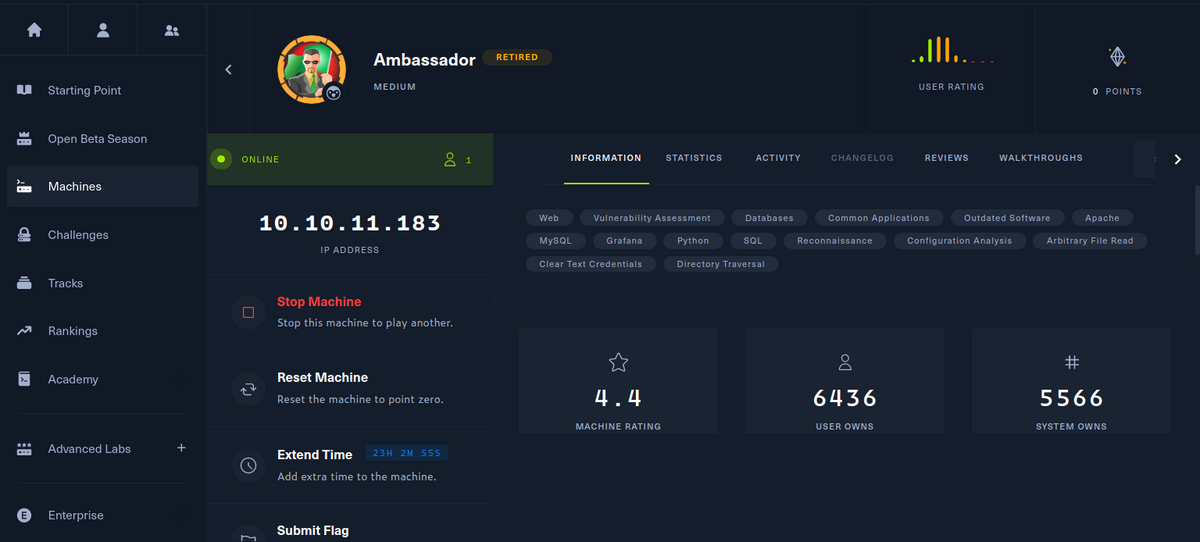The height and width of the screenshot is (542, 1200).
Task: Switch to the Activity tab
Action: (x=778, y=158)
